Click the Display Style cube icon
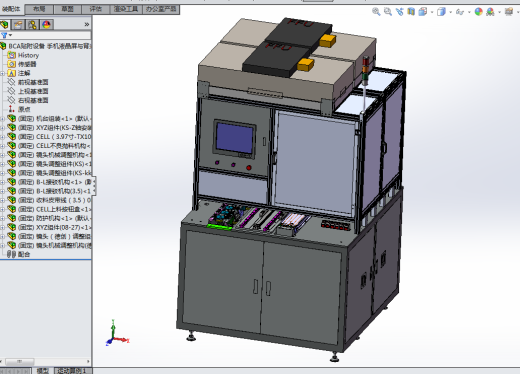This screenshot has height=374, width=520. pyautogui.click(x=441, y=12)
